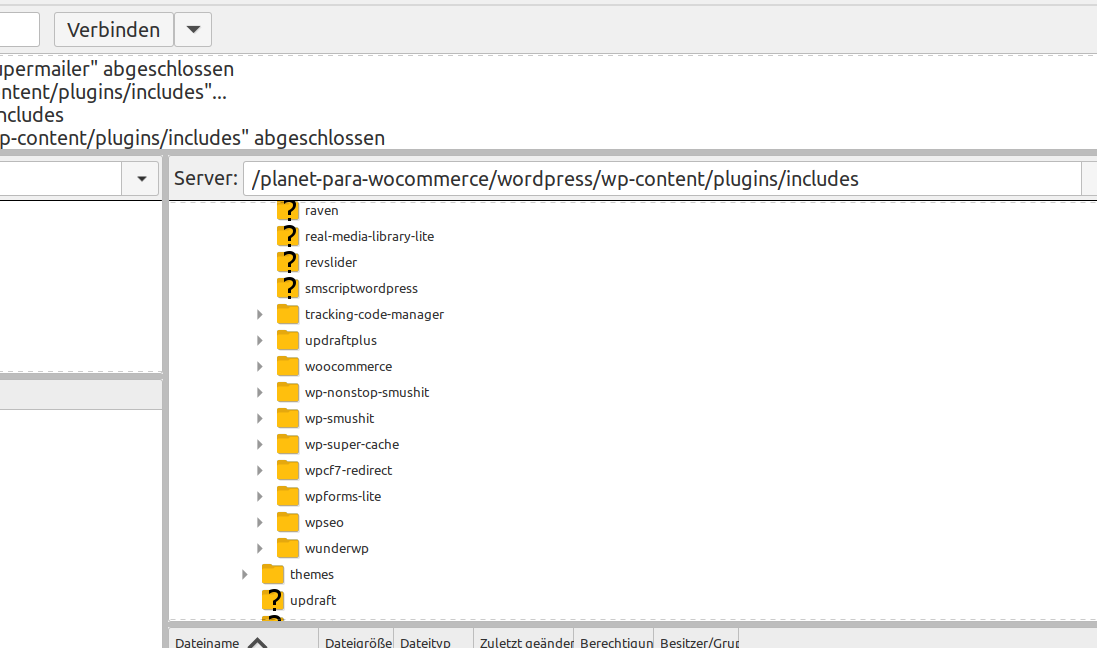
Task: Expand the updraftplus tree node
Action: click(x=260, y=340)
